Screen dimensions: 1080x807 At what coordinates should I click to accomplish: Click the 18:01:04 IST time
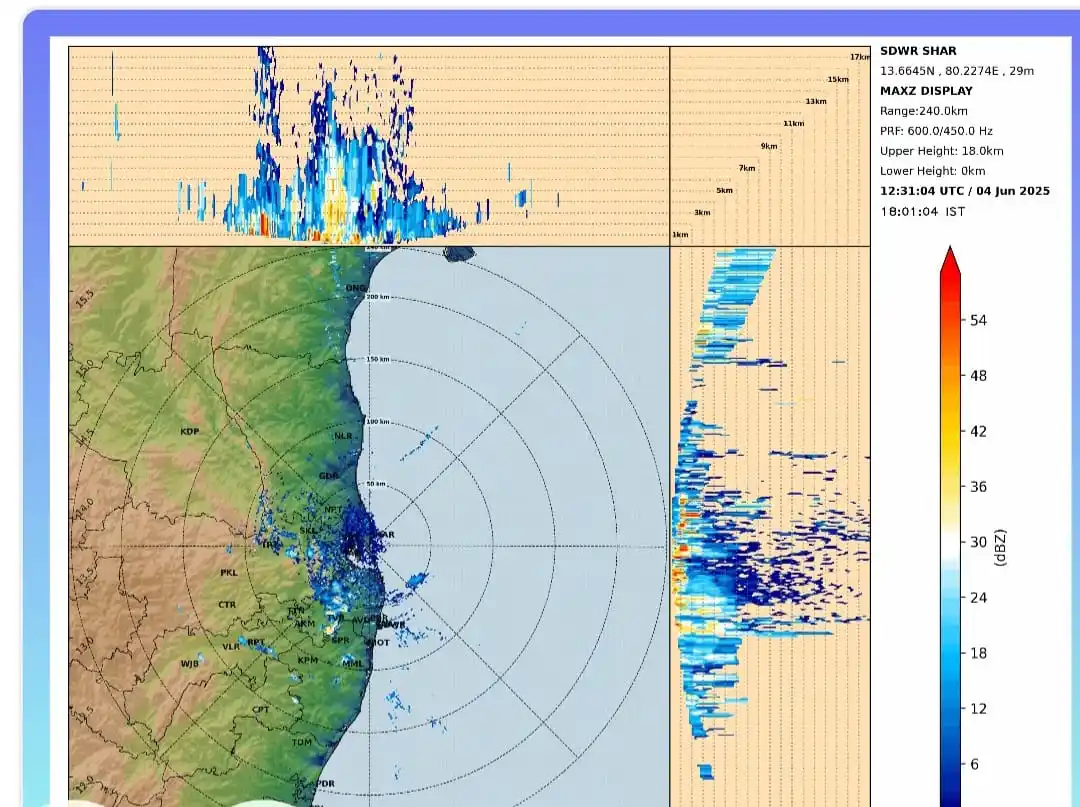click(x=922, y=211)
